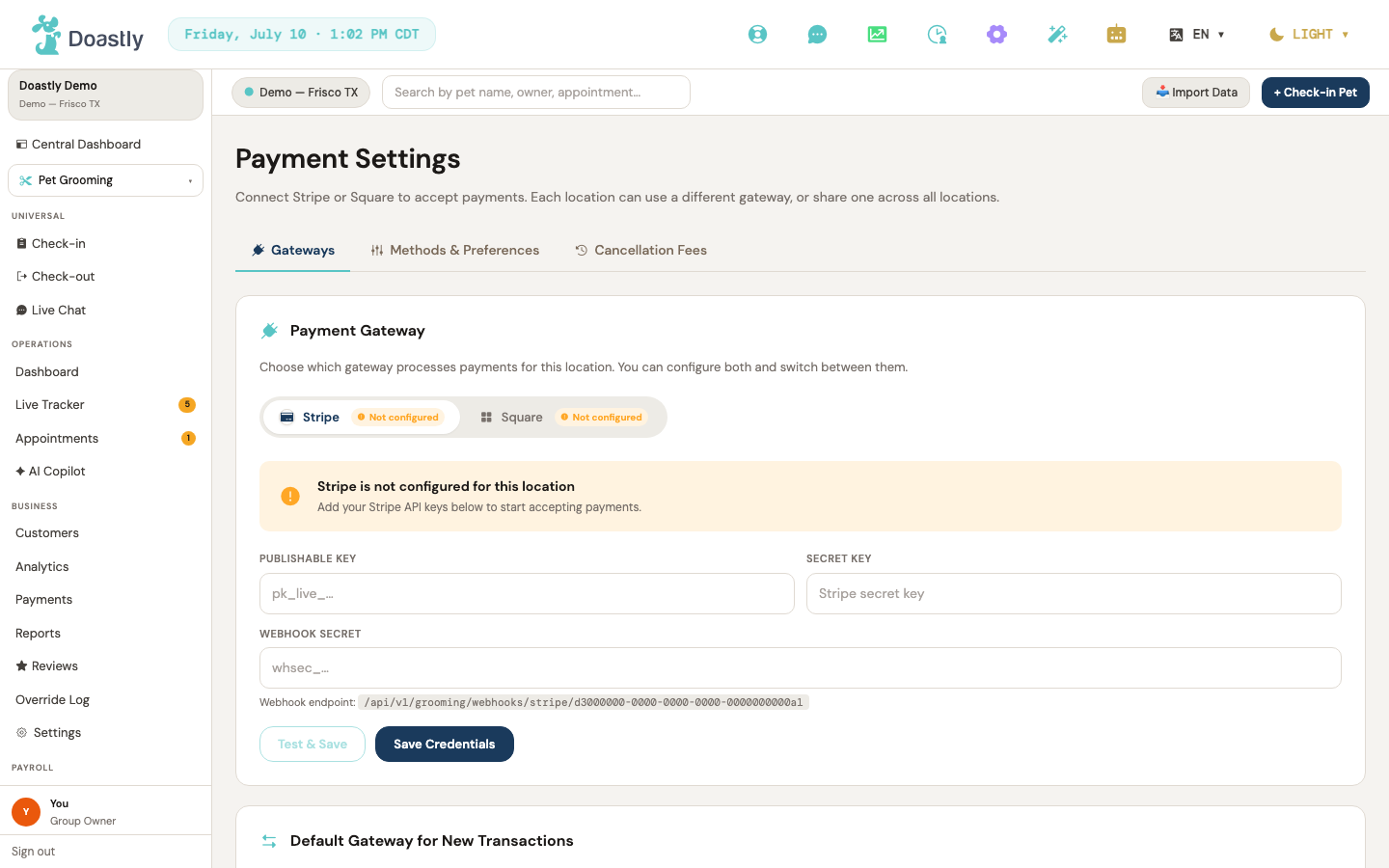This screenshot has width=1389, height=868.
Task: Click the Default Gateway swap arrows icon
Action: click(x=269, y=841)
